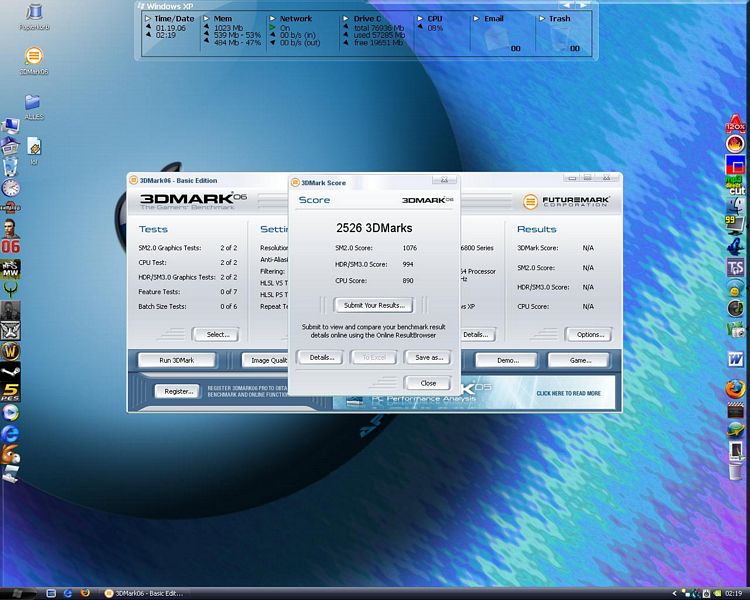Expand Email section in widget
The image size is (750, 600).
tap(476, 19)
